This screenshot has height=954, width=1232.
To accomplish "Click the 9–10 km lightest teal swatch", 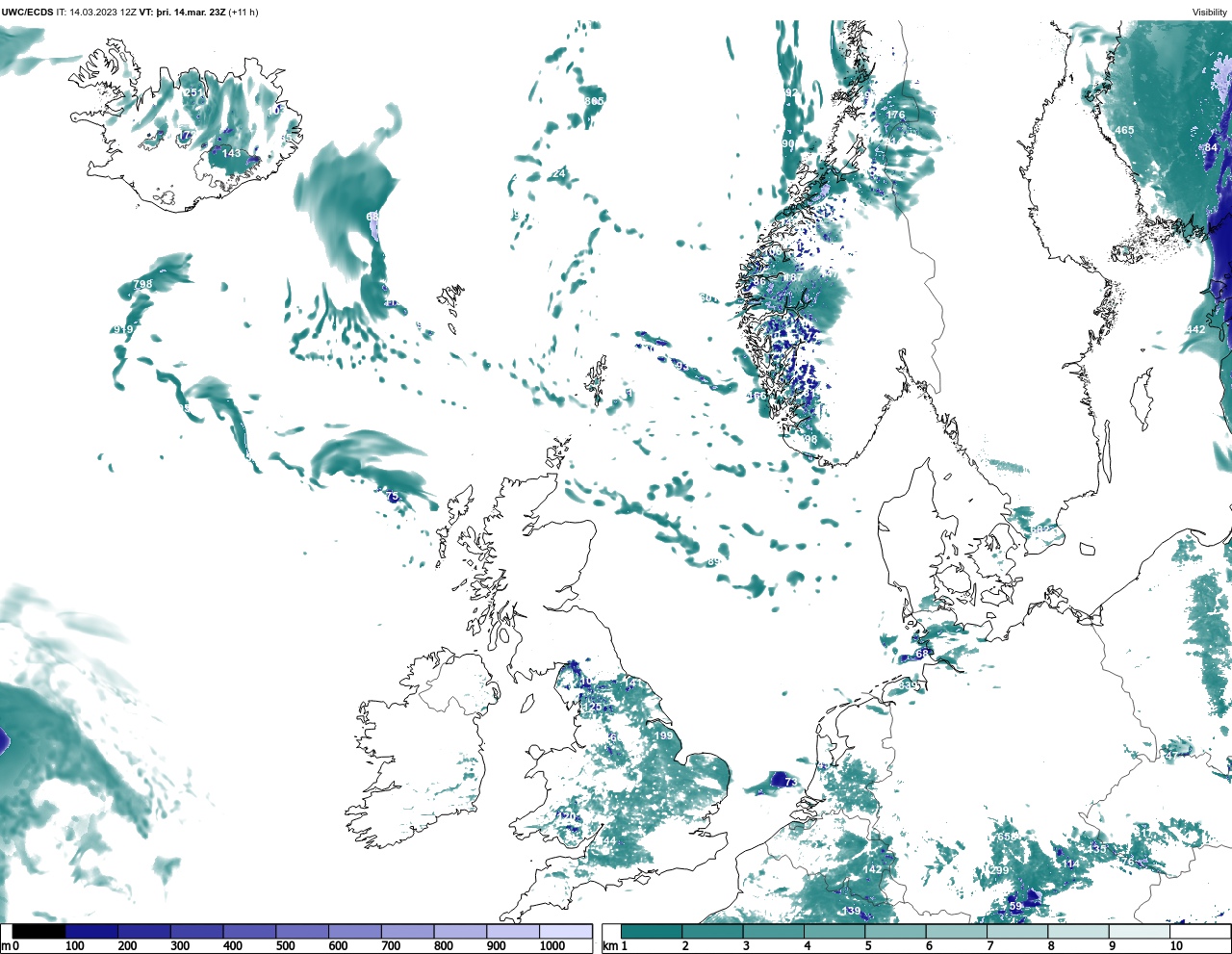I will tap(1139, 931).
